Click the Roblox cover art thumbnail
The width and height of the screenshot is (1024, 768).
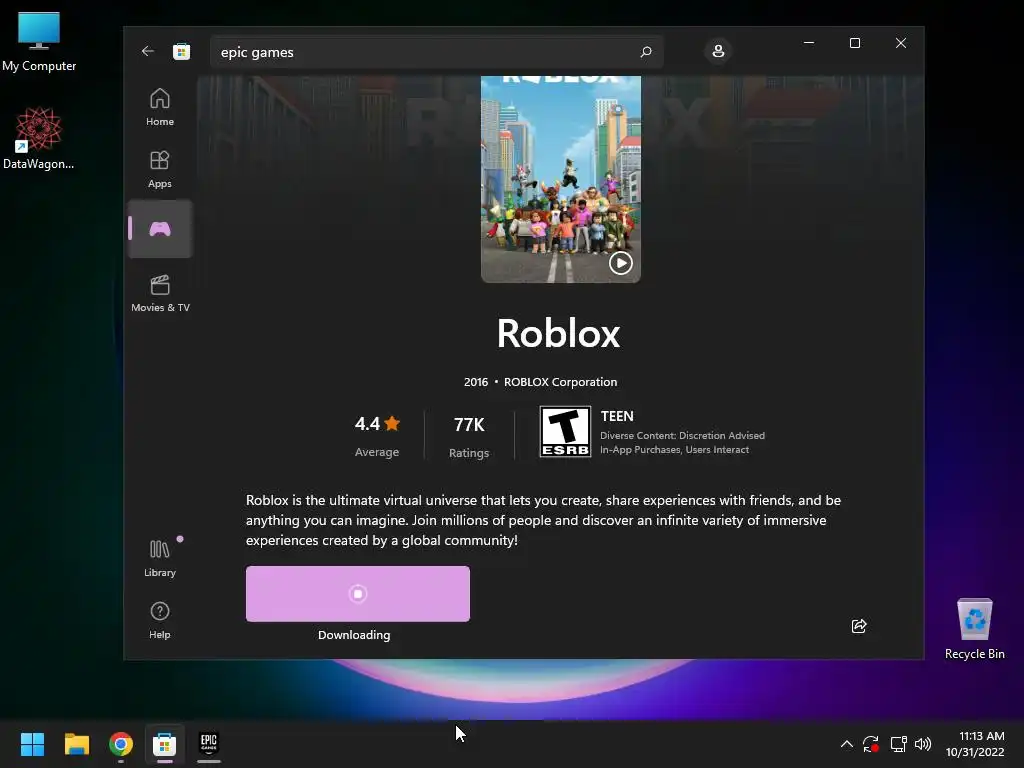pyautogui.click(x=560, y=179)
